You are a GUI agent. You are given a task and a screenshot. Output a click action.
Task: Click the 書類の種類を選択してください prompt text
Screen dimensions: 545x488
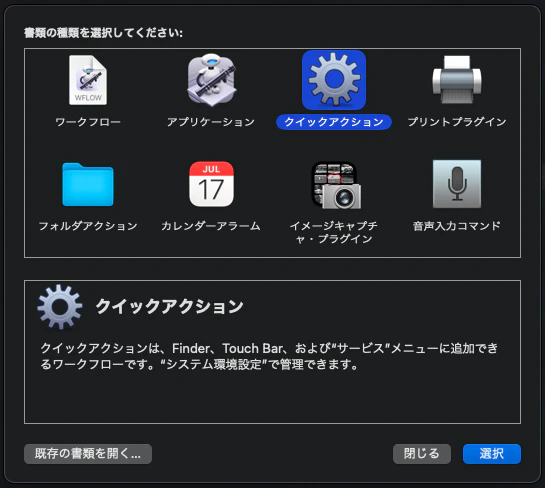[103, 33]
